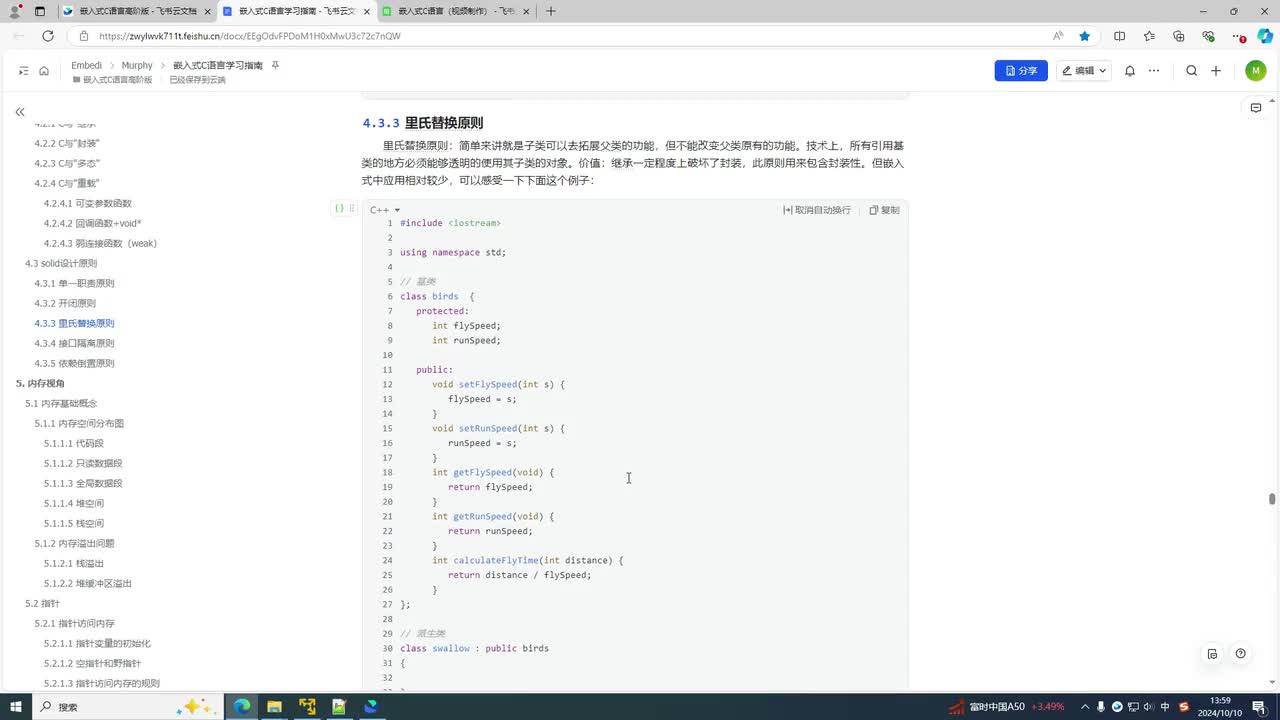The image size is (1280, 720).
Task: Collapse the outline panel with double chevron
Action: click(x=20, y=112)
